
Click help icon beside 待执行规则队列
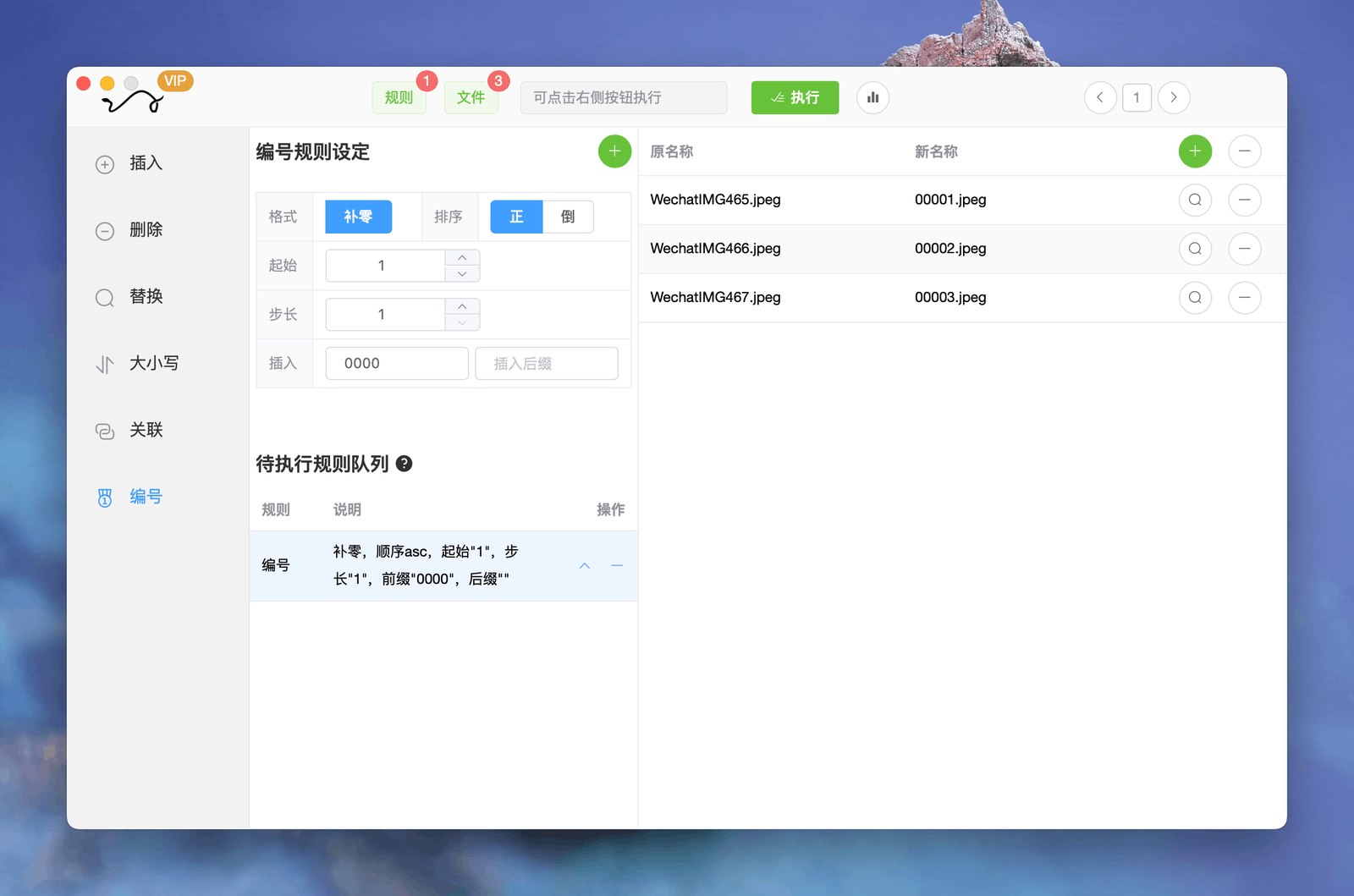pos(405,464)
